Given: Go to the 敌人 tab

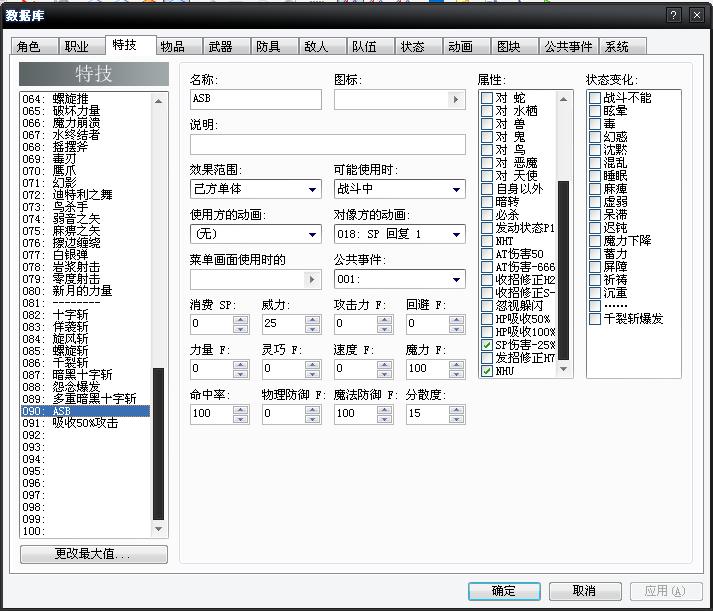Looking at the screenshot, I should pos(323,46).
